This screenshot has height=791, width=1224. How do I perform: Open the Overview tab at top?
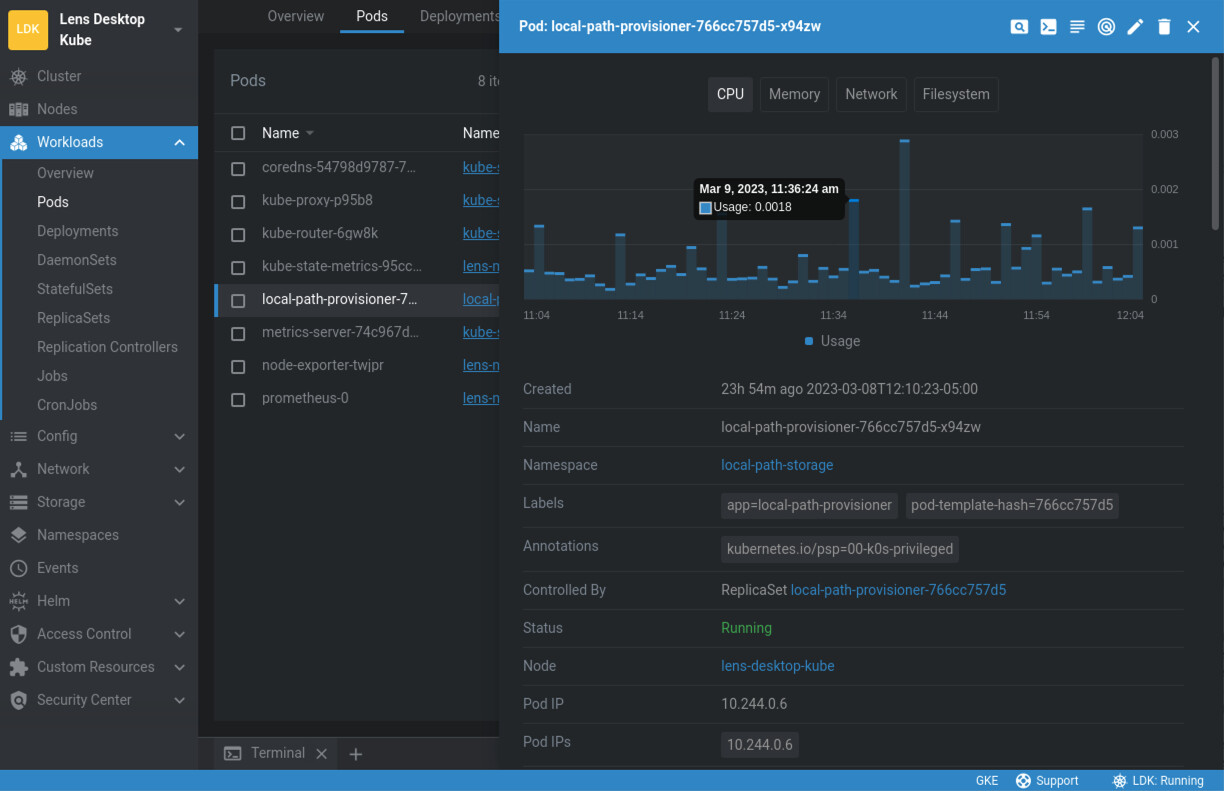[295, 16]
